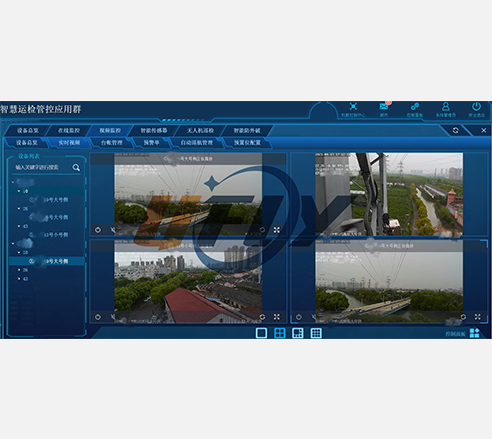Screen dimensions: 492x439
Task: Refresh the bottom-right video stream
Action: tap(463, 317)
